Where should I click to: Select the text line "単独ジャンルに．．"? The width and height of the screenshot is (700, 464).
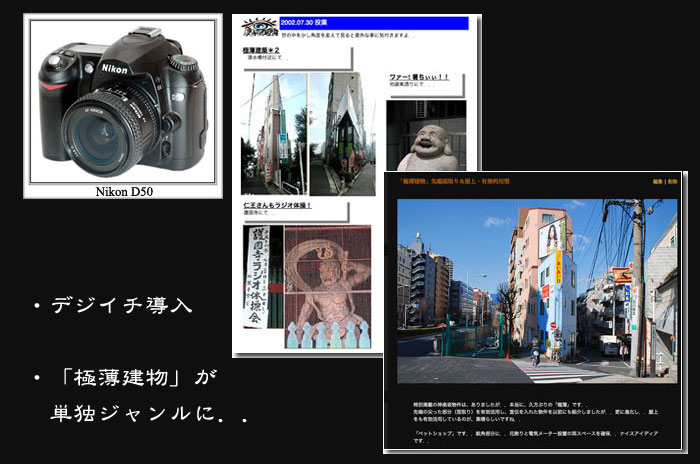149,413
